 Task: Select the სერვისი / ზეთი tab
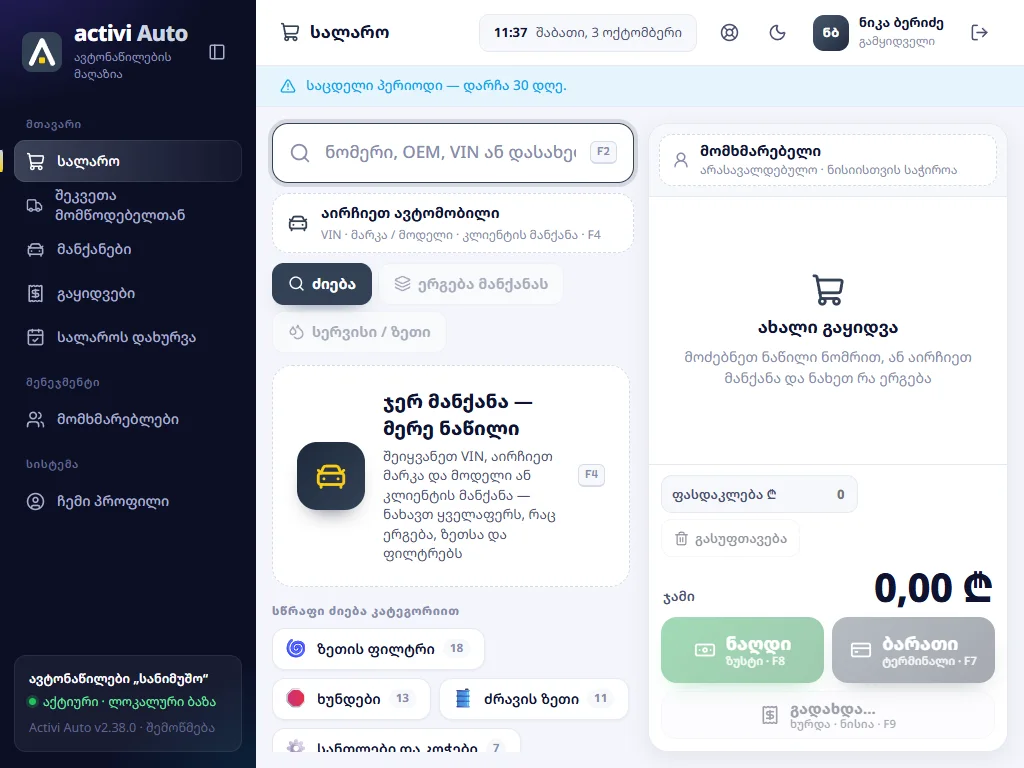point(359,332)
